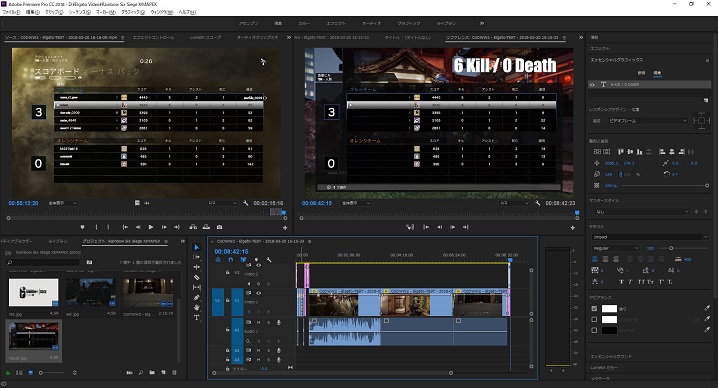Toggle fill appearance checkbox
The width and height of the screenshot is (718, 388).
(x=594, y=309)
